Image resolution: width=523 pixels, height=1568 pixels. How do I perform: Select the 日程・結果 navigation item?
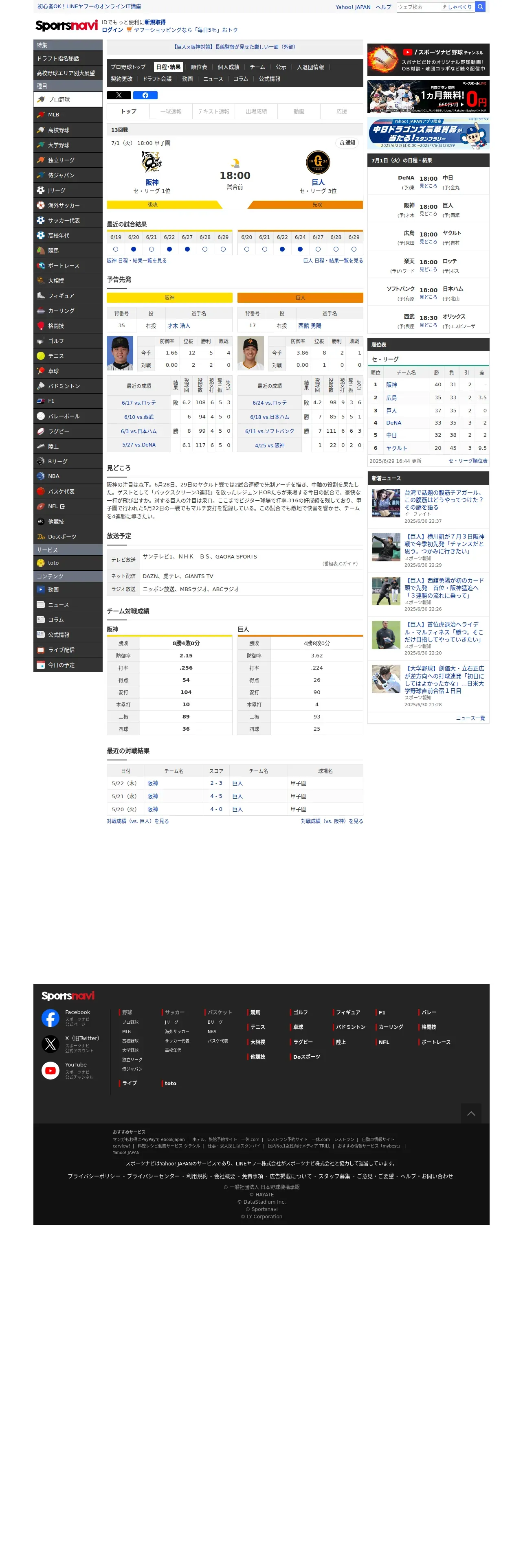pyautogui.click(x=168, y=67)
